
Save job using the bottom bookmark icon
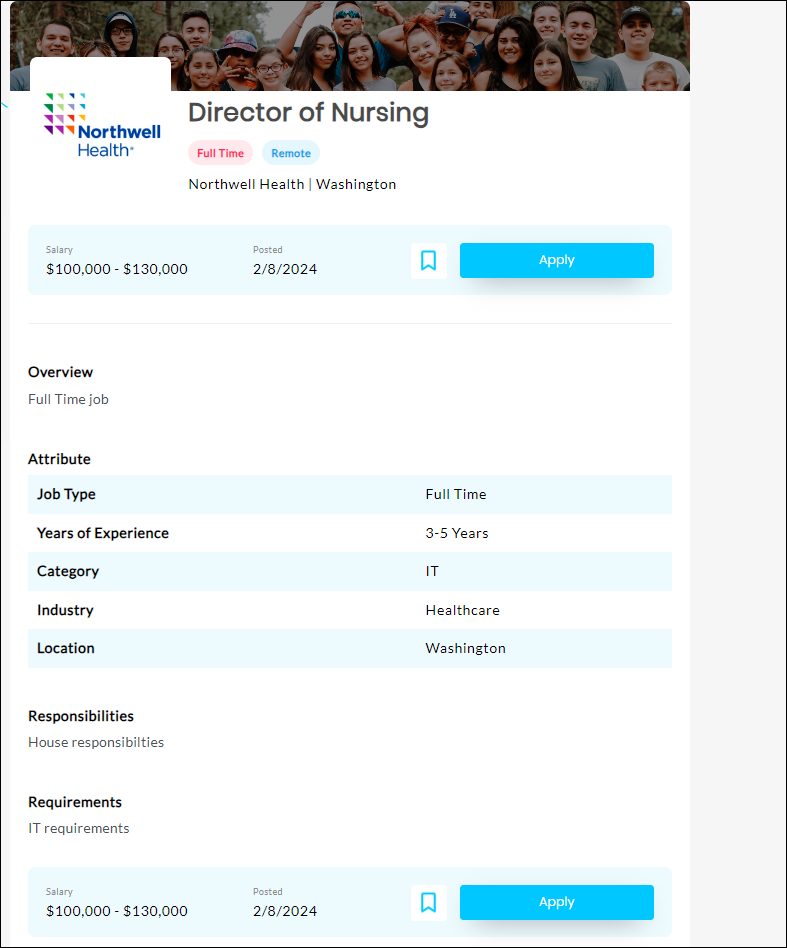(428, 903)
